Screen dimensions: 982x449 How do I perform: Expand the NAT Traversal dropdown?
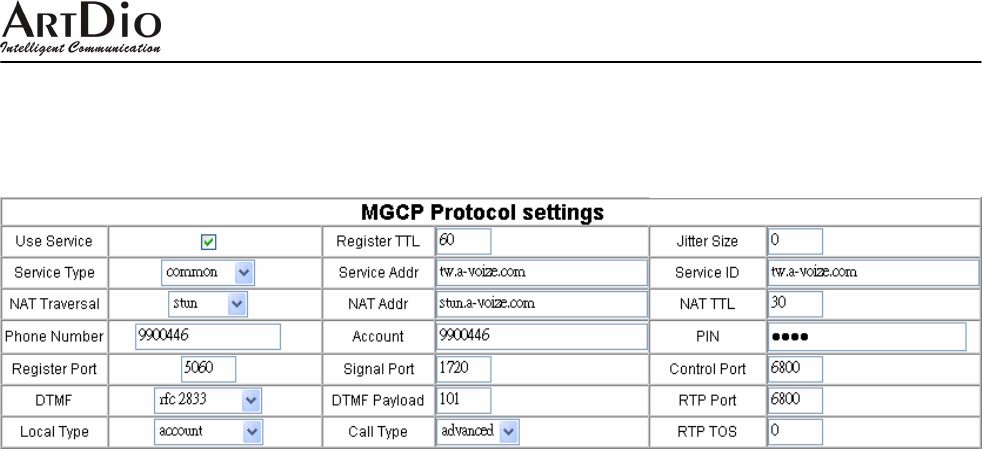208,304
